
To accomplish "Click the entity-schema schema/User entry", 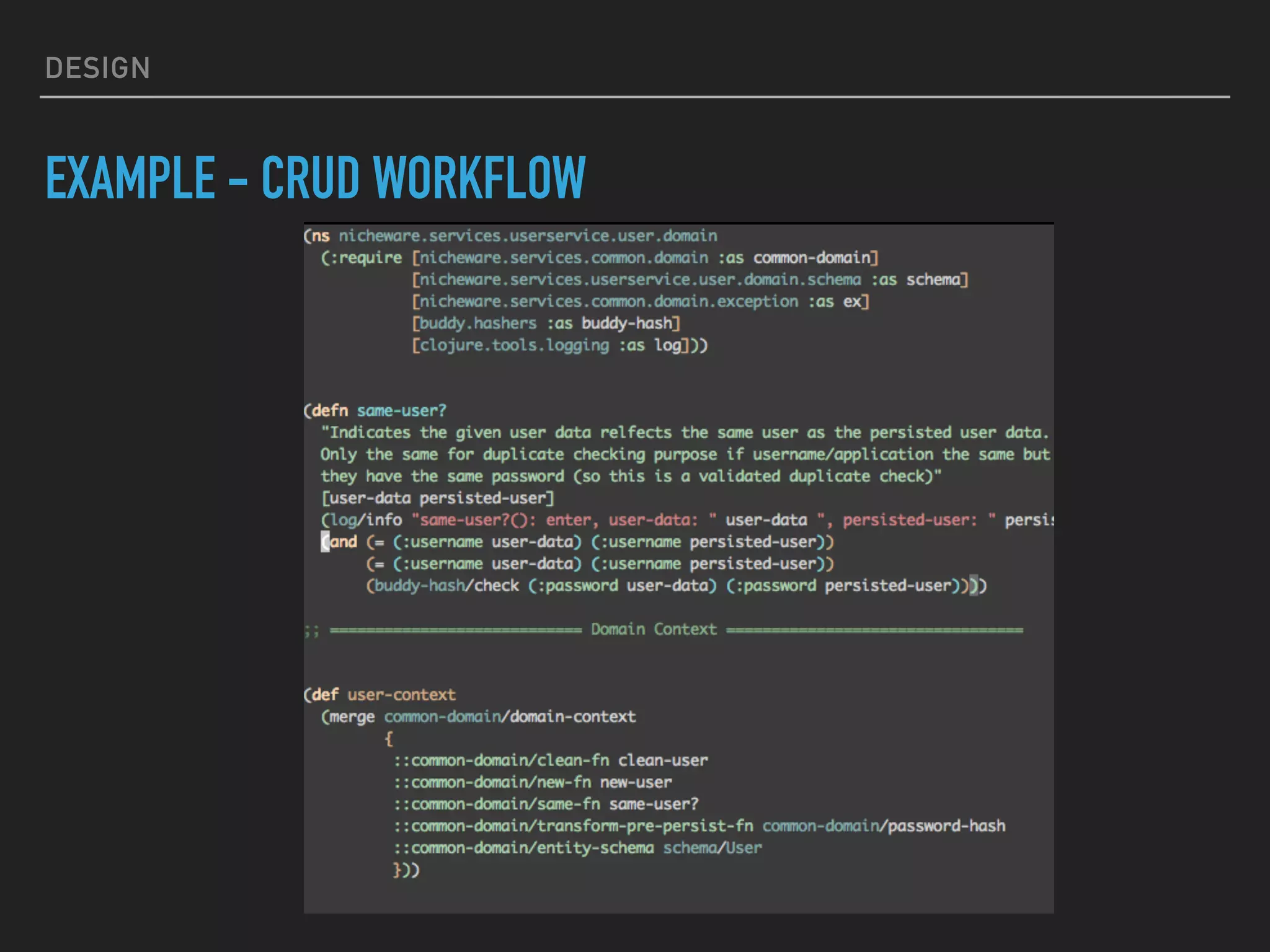I will [577, 848].
